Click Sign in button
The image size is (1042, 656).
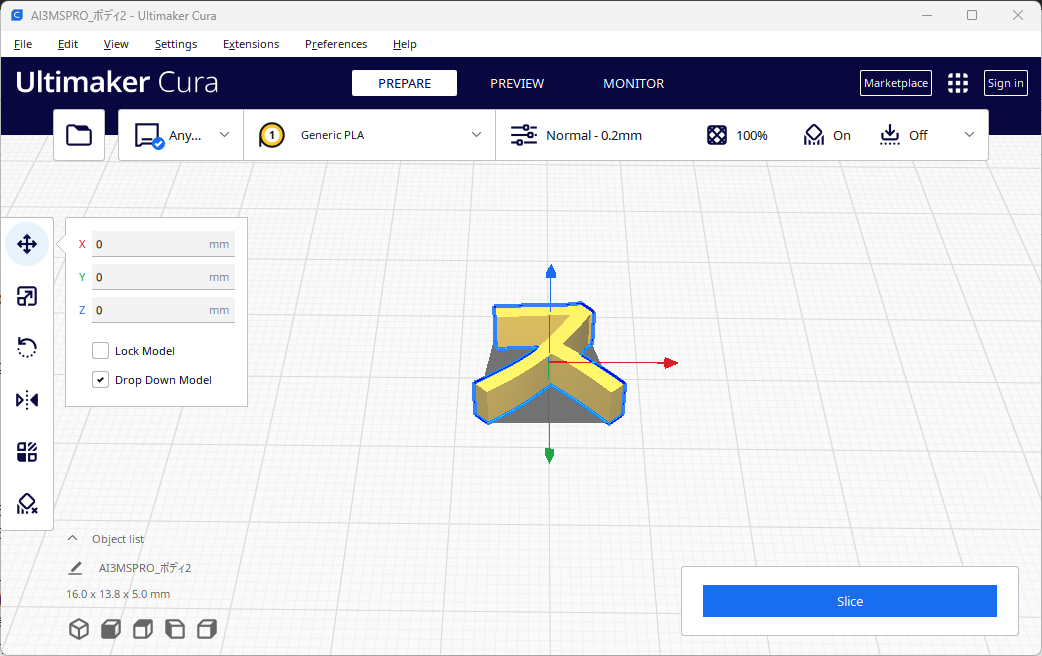(1005, 83)
